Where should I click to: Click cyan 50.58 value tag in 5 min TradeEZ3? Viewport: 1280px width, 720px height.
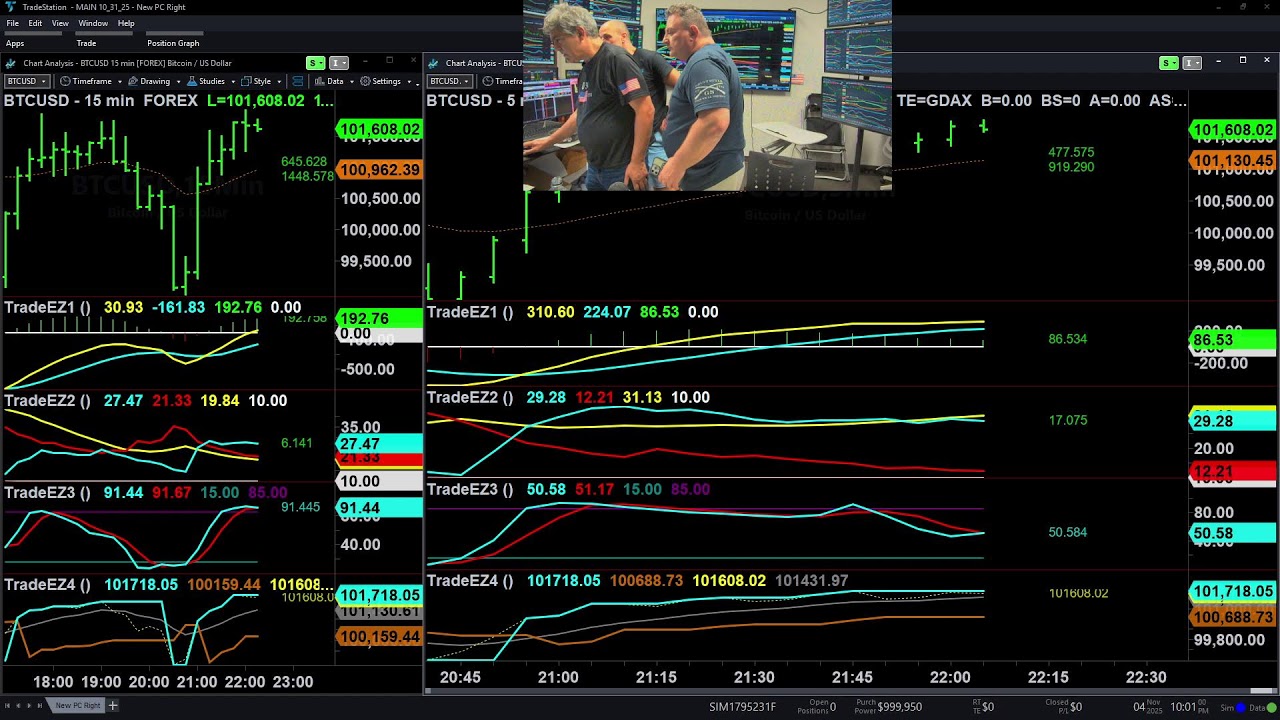point(1233,534)
